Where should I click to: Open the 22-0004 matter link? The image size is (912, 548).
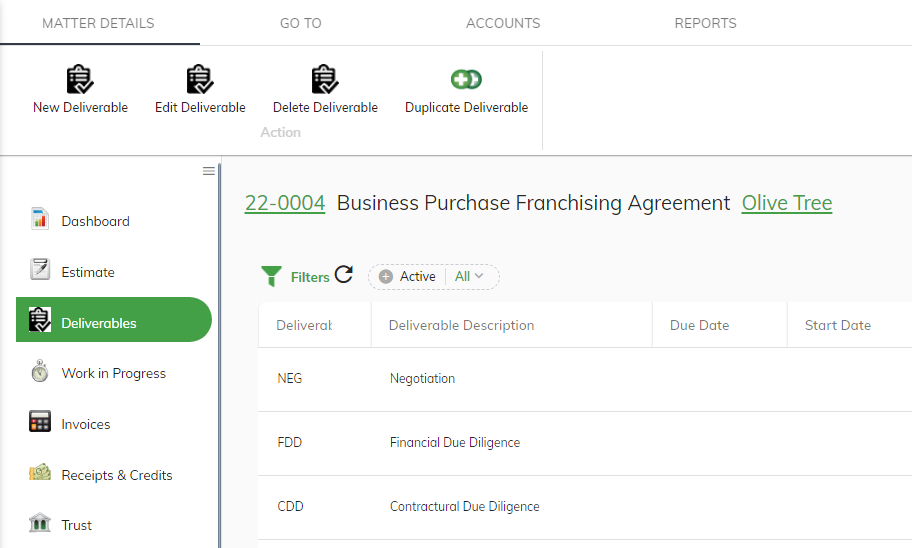[x=285, y=203]
